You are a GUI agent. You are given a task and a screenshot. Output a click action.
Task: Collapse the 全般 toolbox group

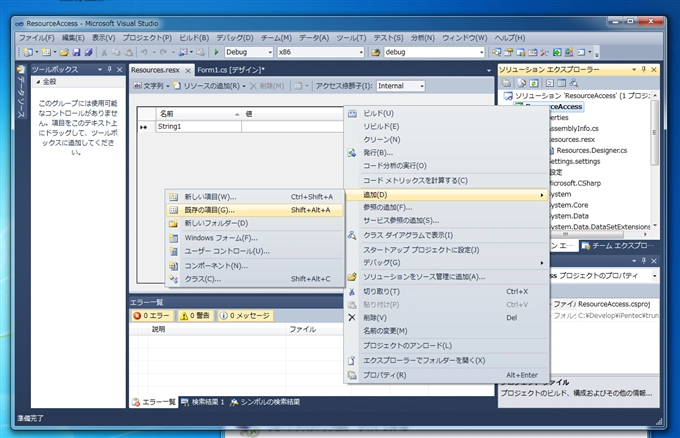point(38,82)
